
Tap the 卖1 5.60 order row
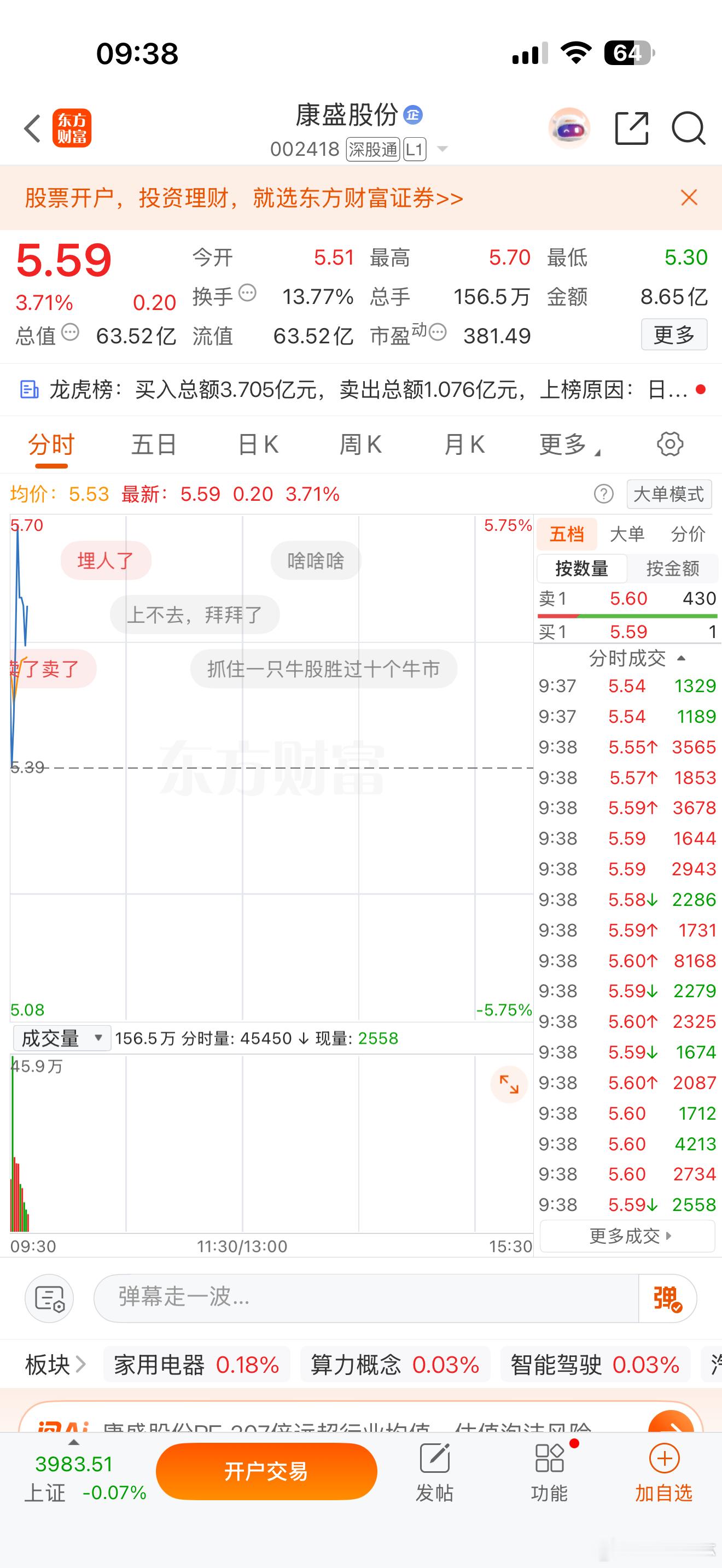pos(627,598)
